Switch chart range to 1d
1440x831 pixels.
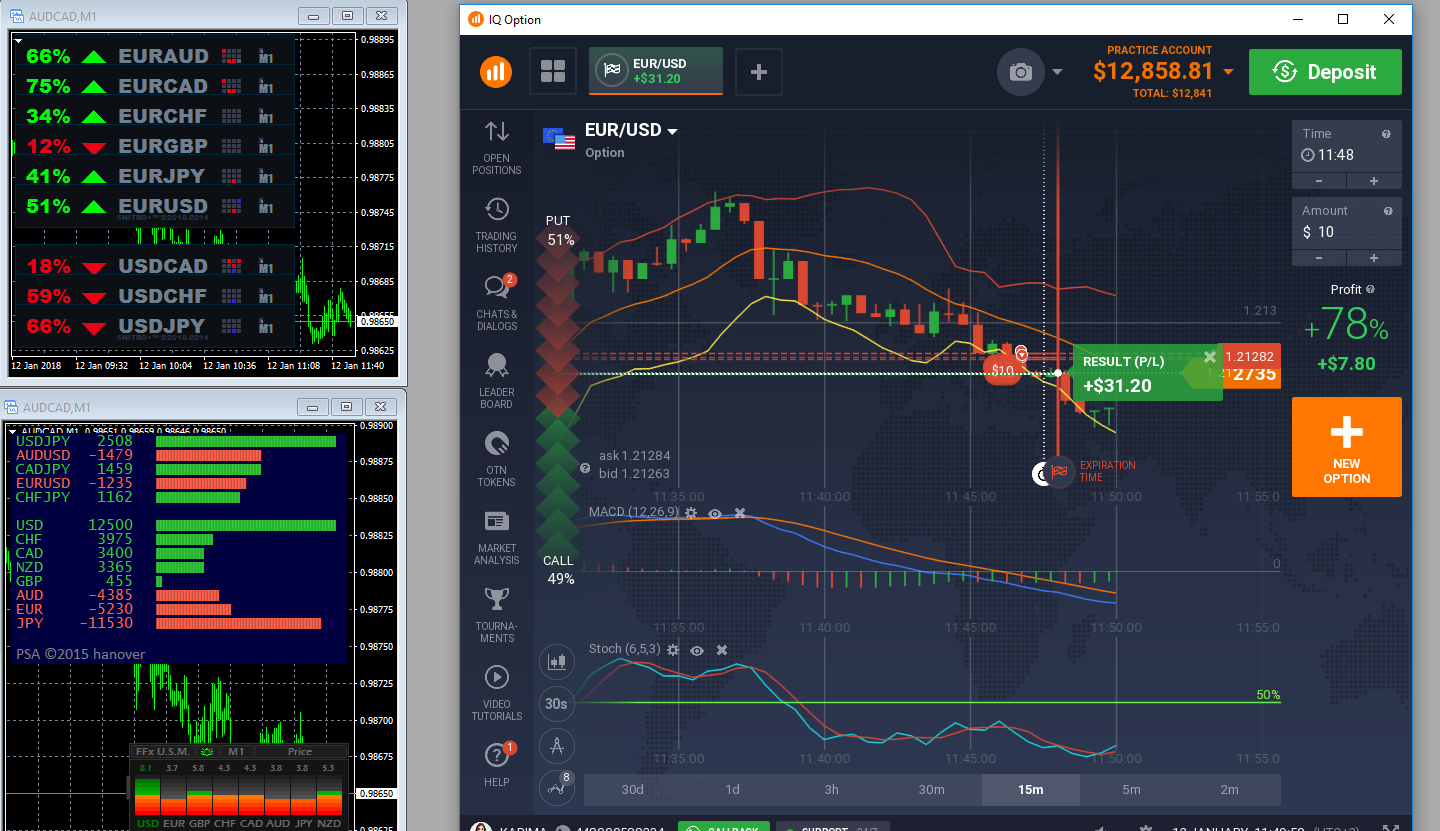click(x=732, y=789)
